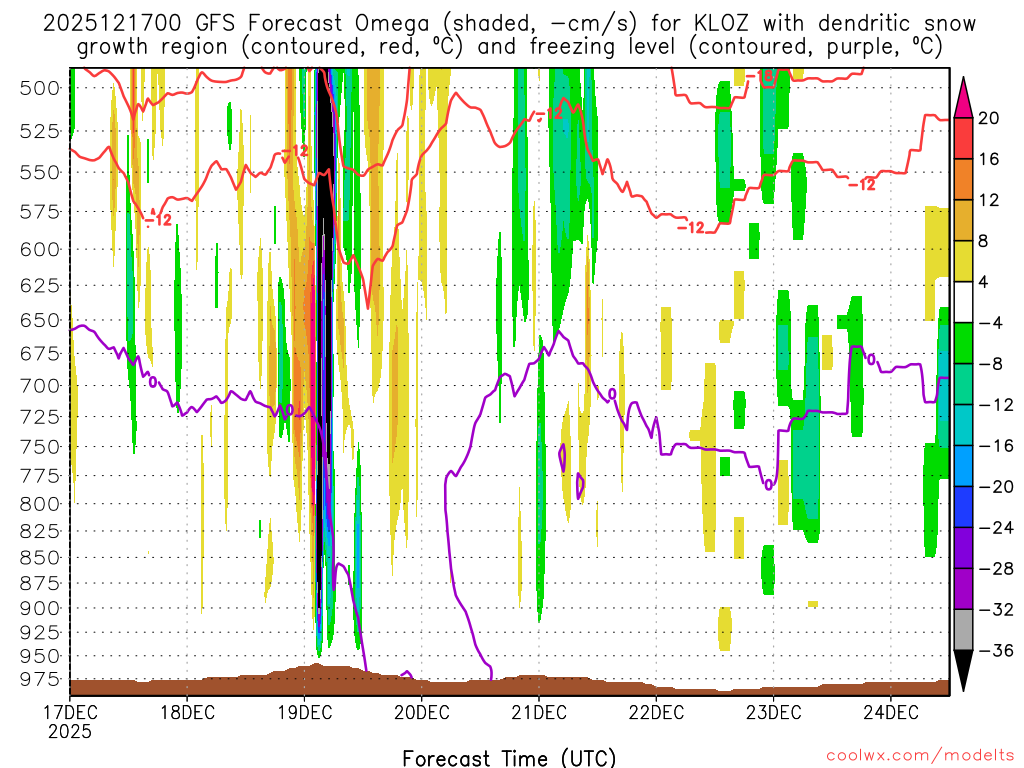Viewport: 1024px width, 768px height.
Task: Click the 19DEC time axis label
Action: click(304, 711)
